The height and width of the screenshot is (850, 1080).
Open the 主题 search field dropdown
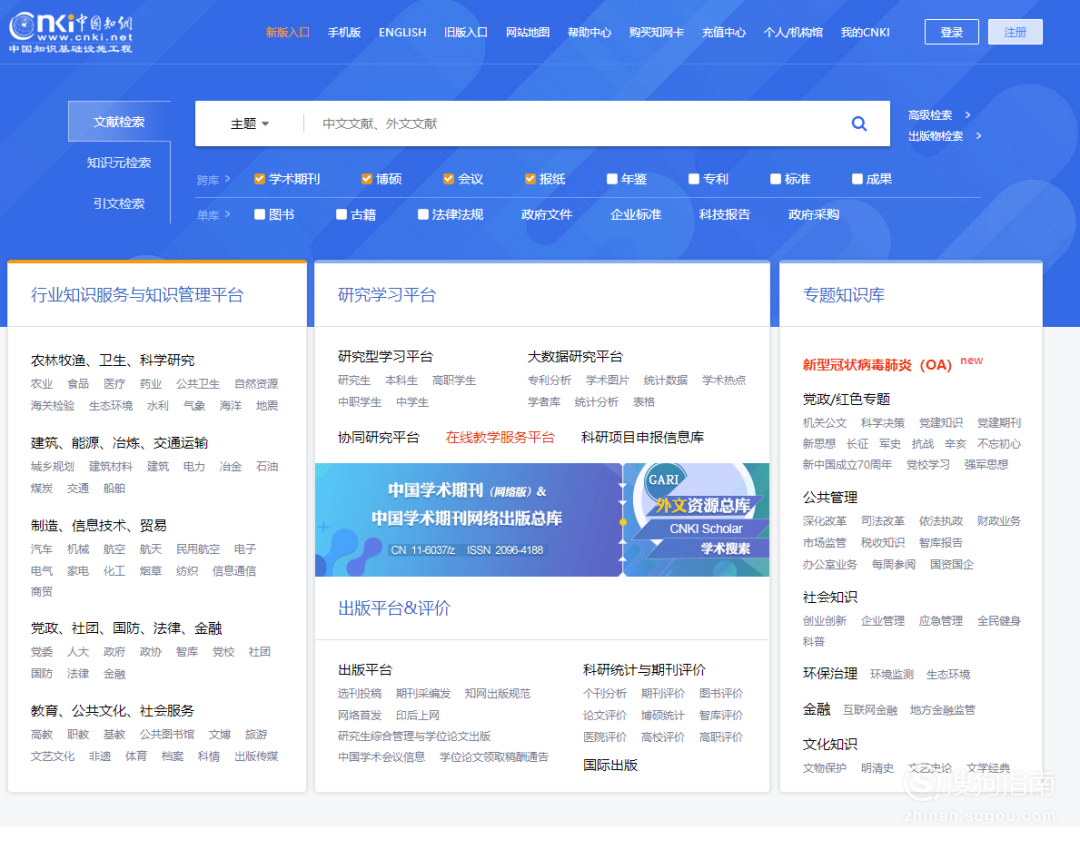pyautogui.click(x=249, y=124)
